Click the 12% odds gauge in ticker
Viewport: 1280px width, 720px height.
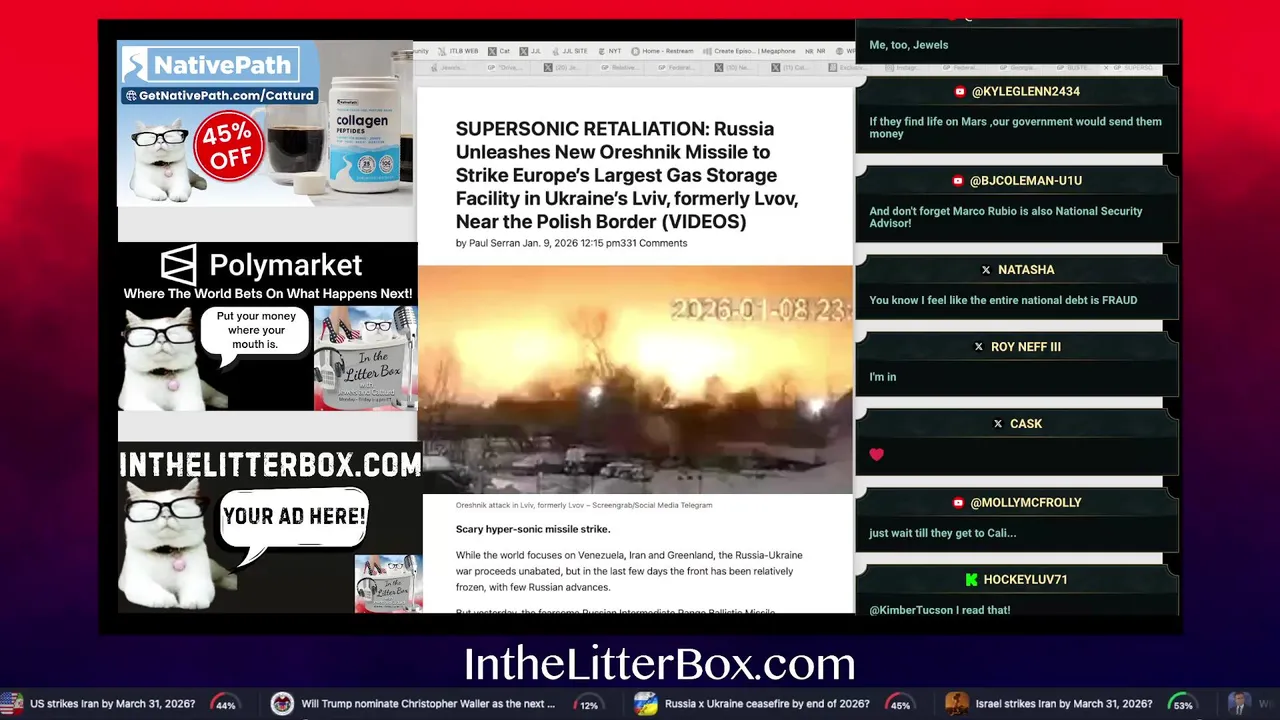pyautogui.click(x=589, y=704)
